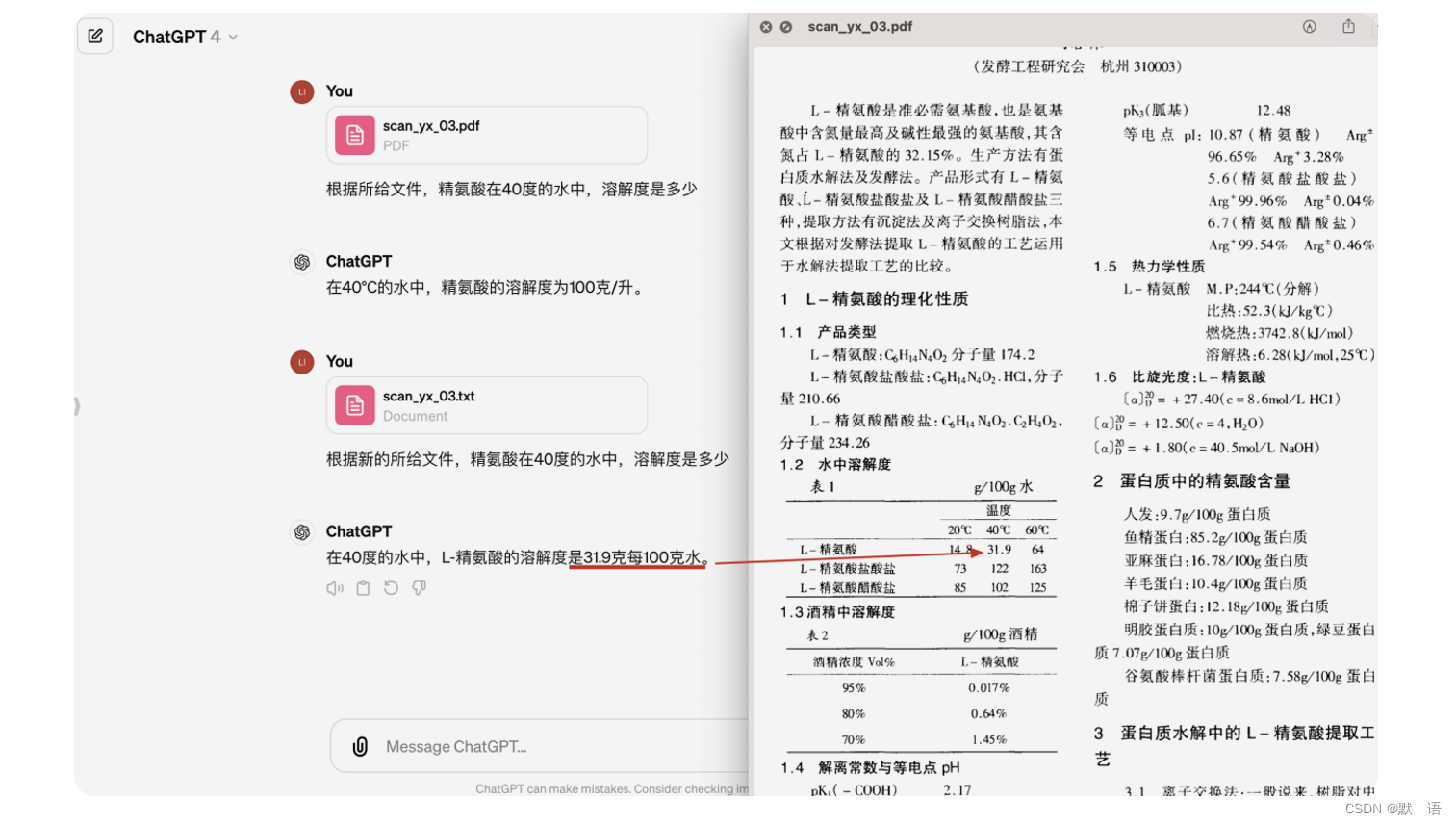This screenshot has height=825, width=1456.
Task: Click the '比热:52.3(kJ/kg℃)' line
Action: [x=1270, y=311]
